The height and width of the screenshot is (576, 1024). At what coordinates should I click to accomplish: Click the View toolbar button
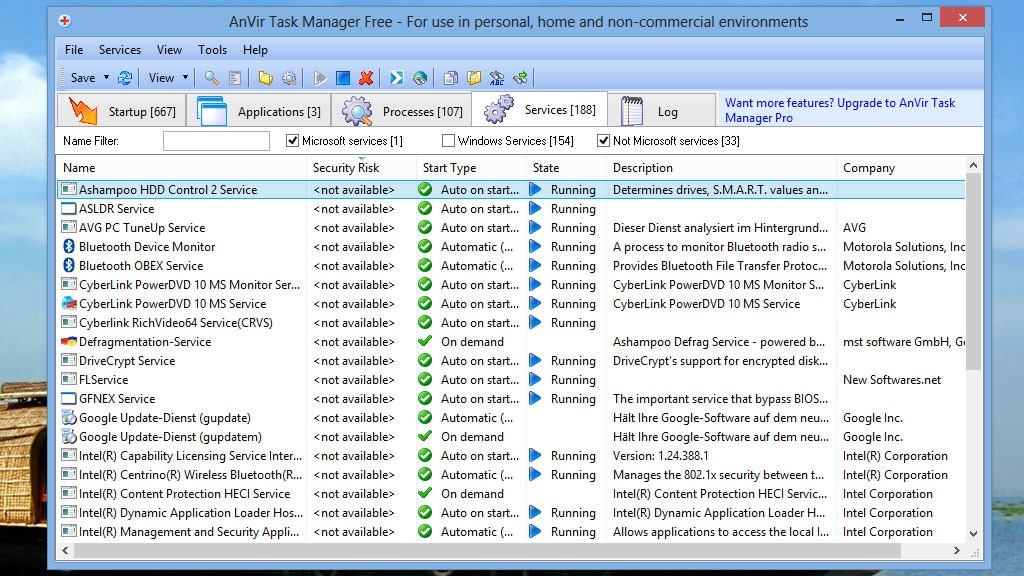point(161,78)
